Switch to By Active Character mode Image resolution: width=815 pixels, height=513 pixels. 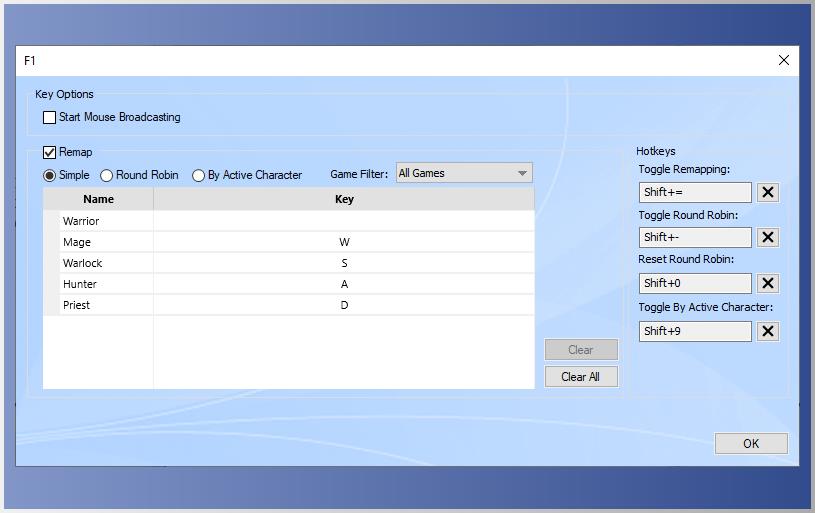[198, 175]
